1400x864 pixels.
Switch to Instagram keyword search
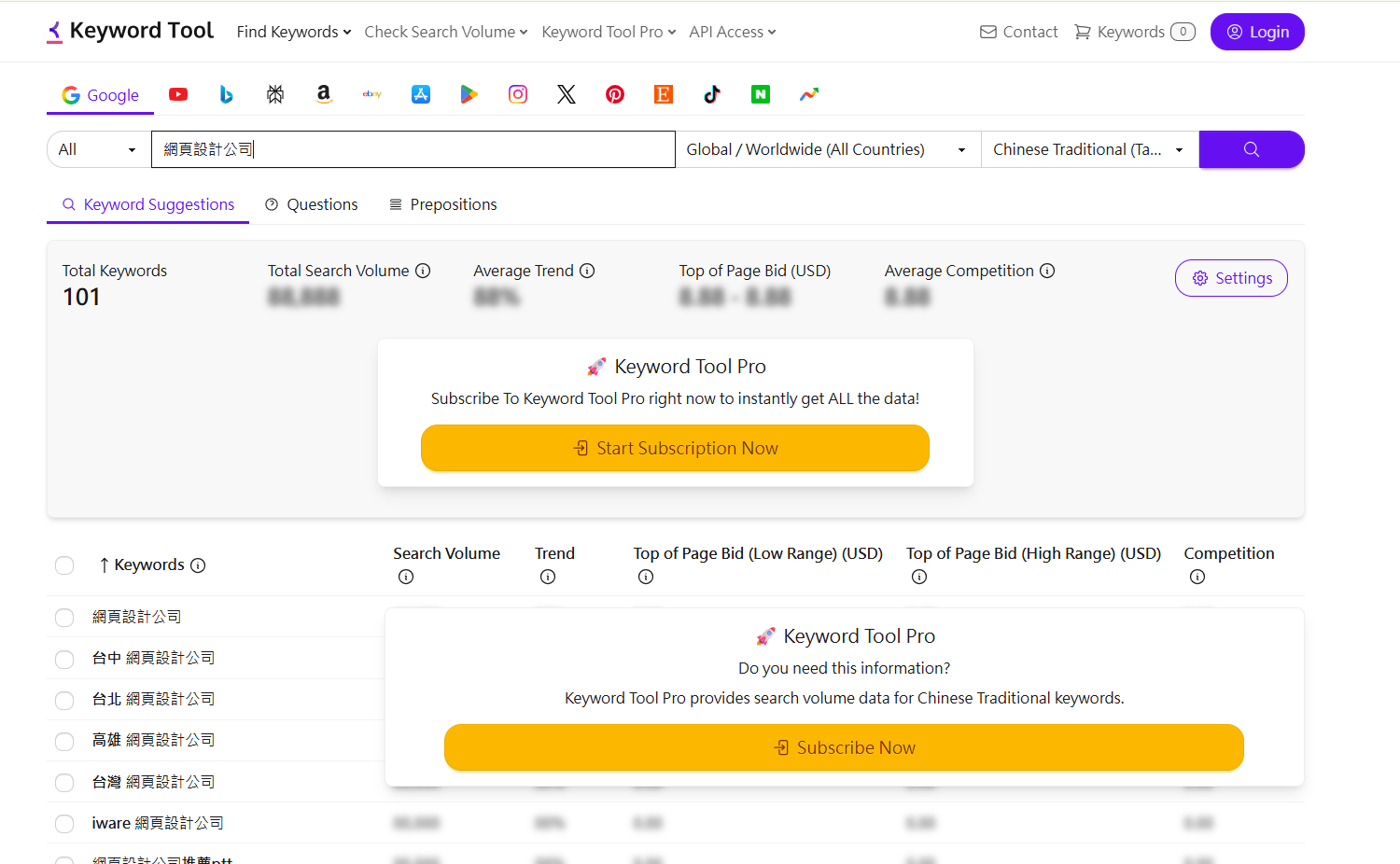(x=518, y=94)
